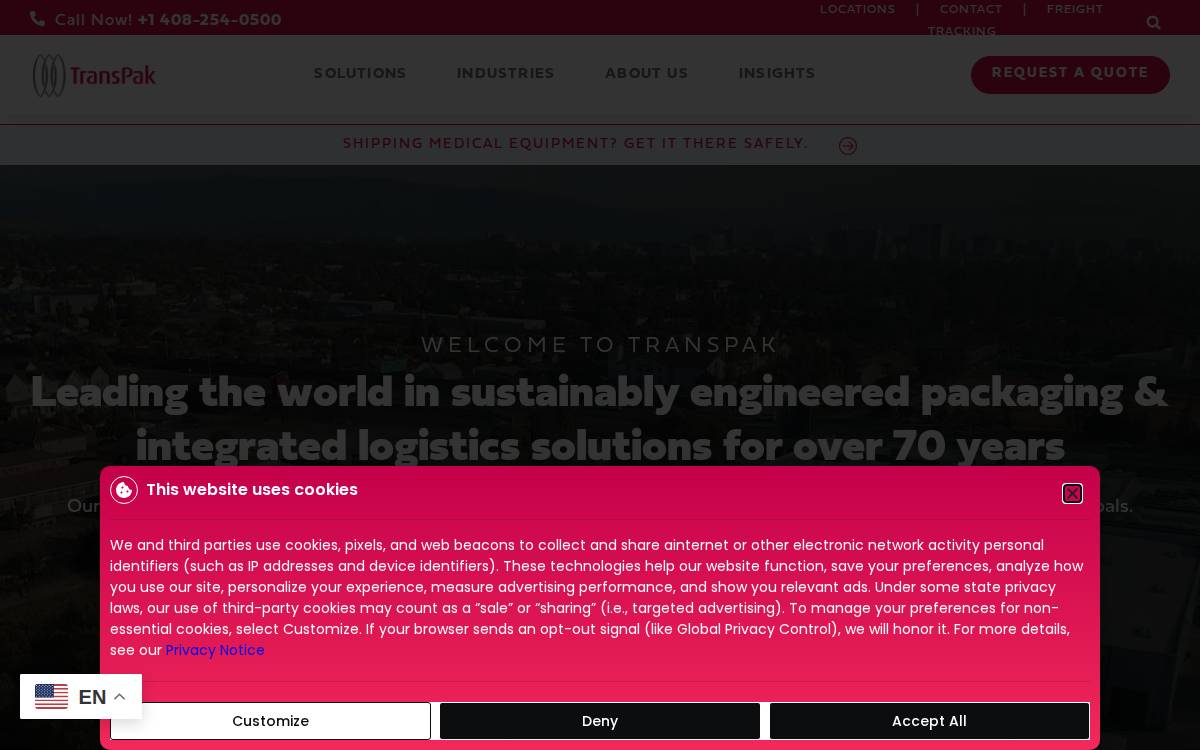Go to the Locations page
The image size is (1200, 750).
858,9
